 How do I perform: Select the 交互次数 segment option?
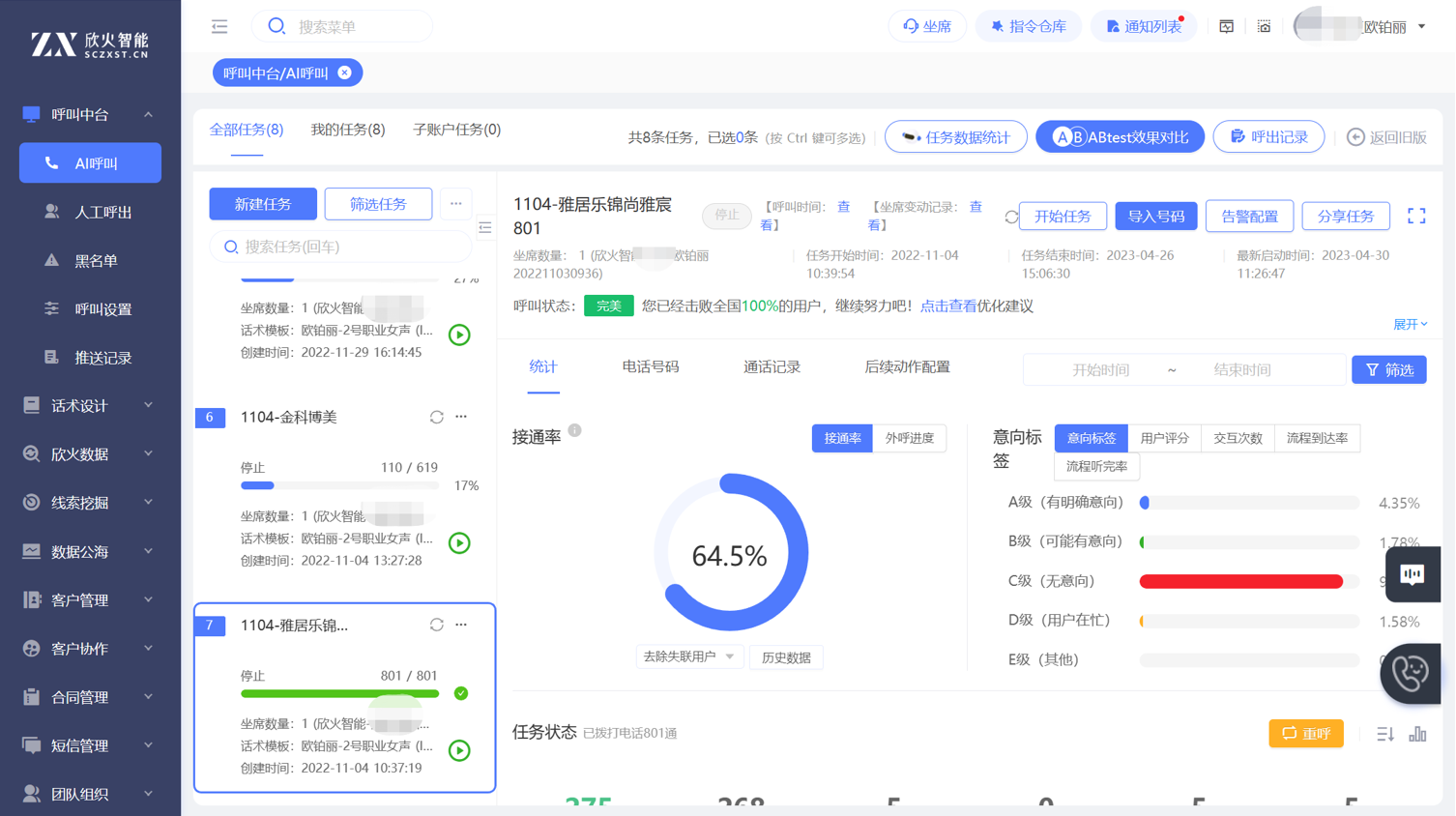click(1238, 439)
